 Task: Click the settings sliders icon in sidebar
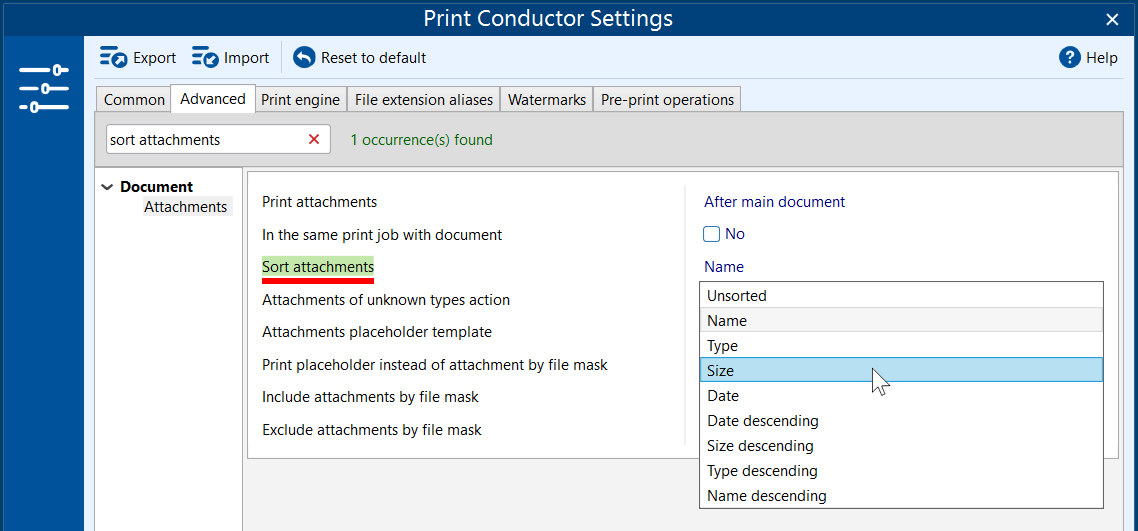tap(43, 88)
